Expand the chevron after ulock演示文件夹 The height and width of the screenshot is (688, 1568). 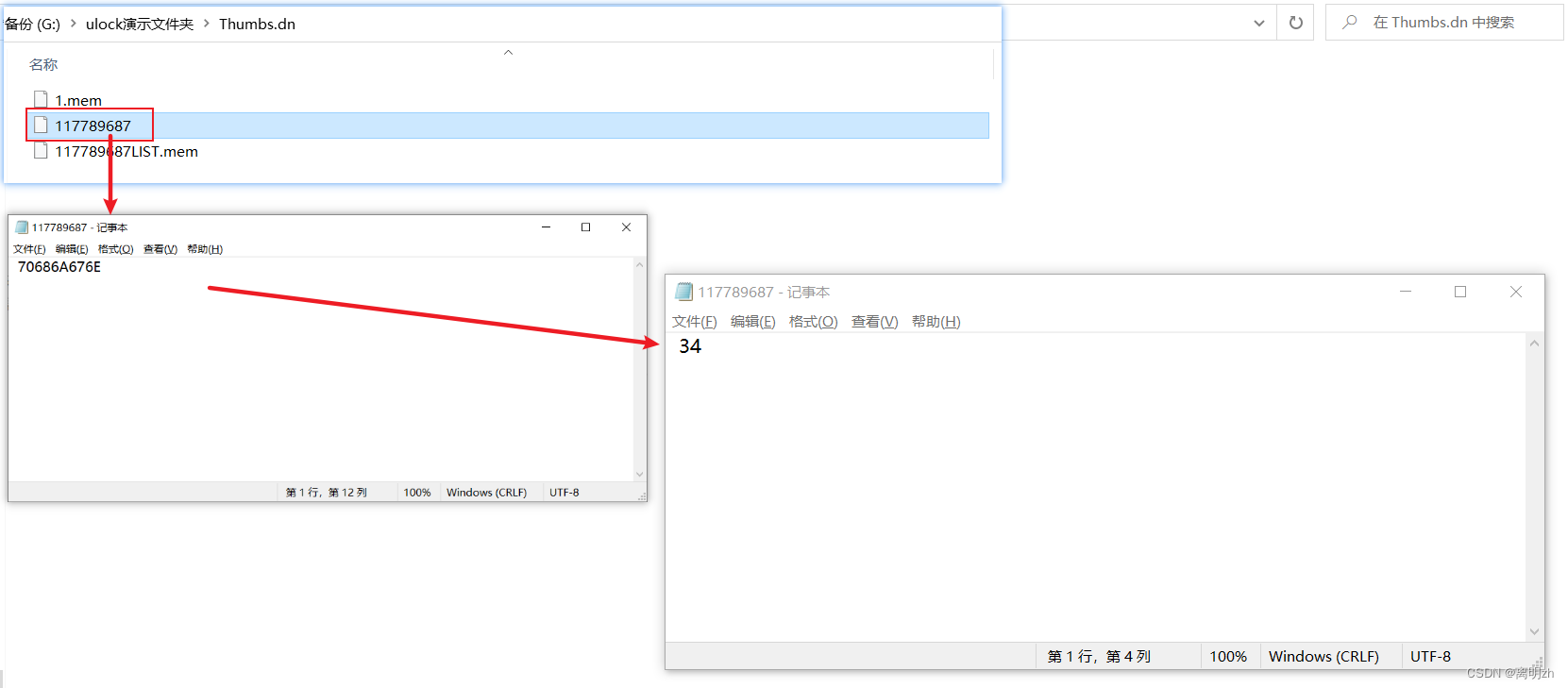tap(206, 23)
